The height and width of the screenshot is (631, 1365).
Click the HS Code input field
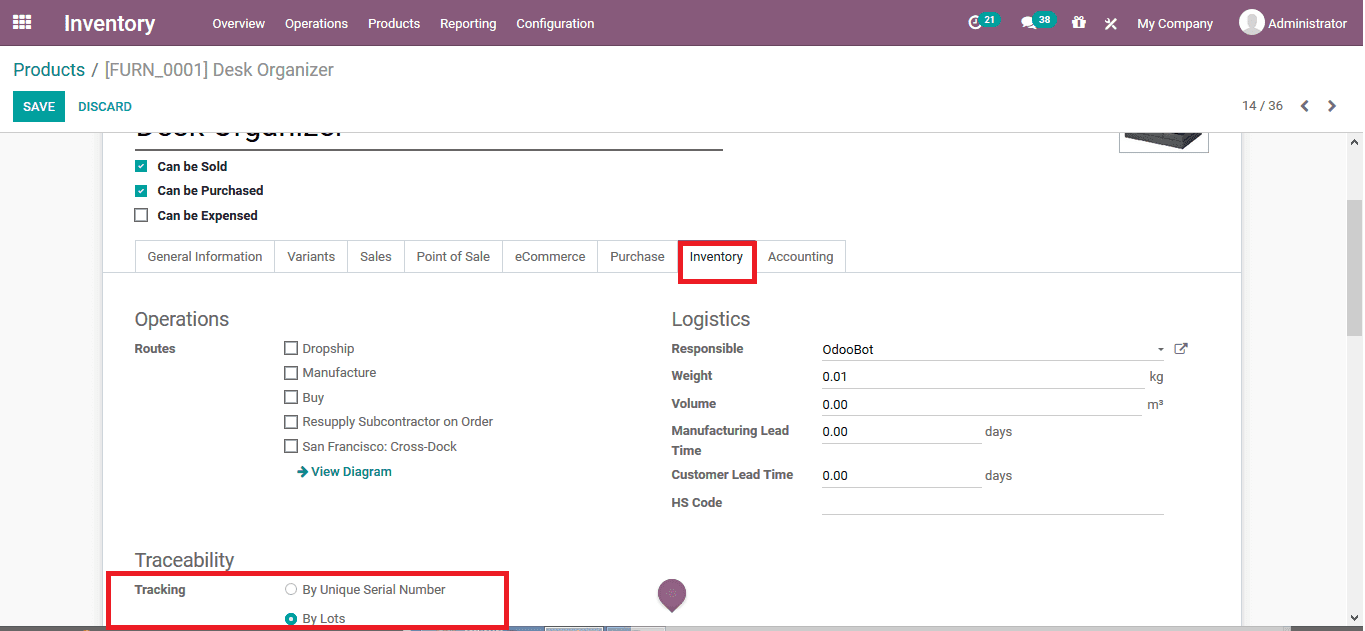[x=993, y=503]
